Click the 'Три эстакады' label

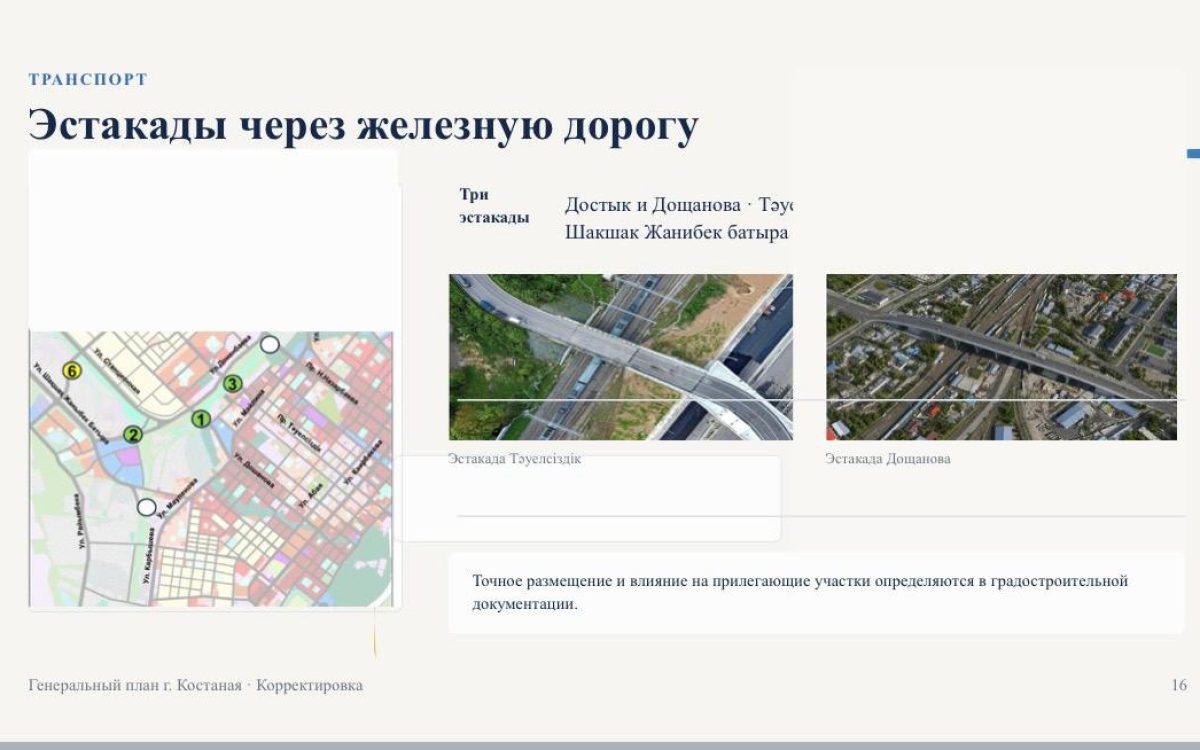[494, 206]
